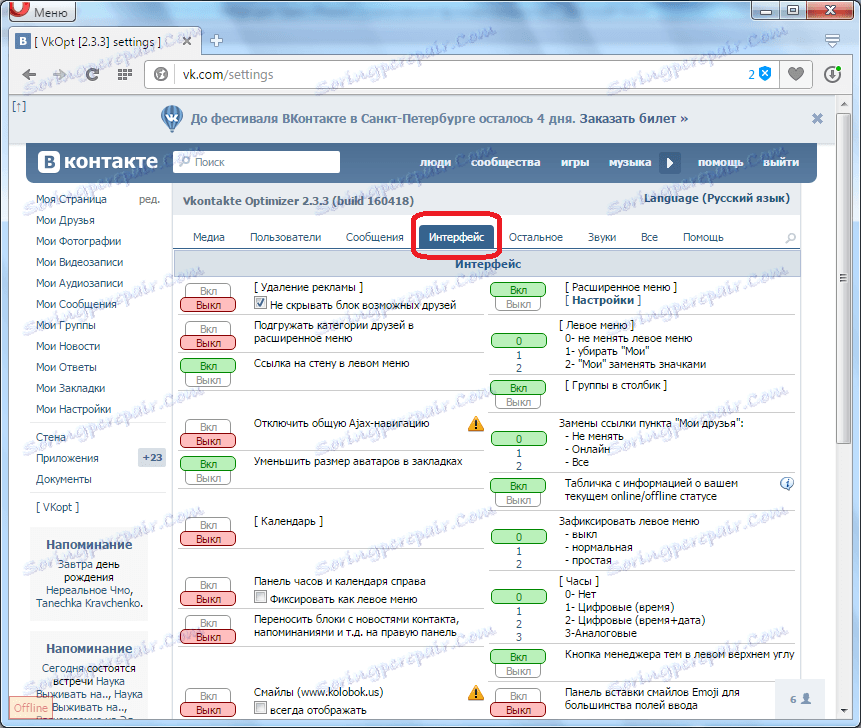Open Мои Настройки in left menu
Viewport: 861px width, 728px height.
click(x=74, y=409)
